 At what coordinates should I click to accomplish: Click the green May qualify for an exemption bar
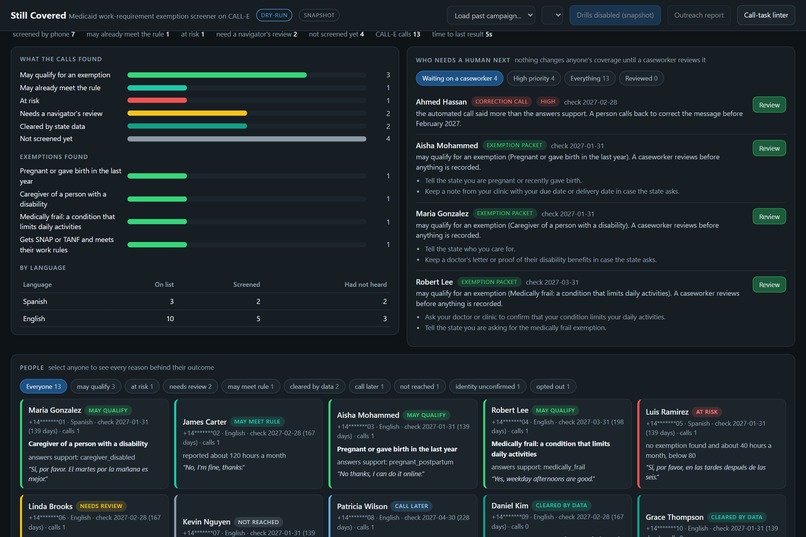coord(217,75)
